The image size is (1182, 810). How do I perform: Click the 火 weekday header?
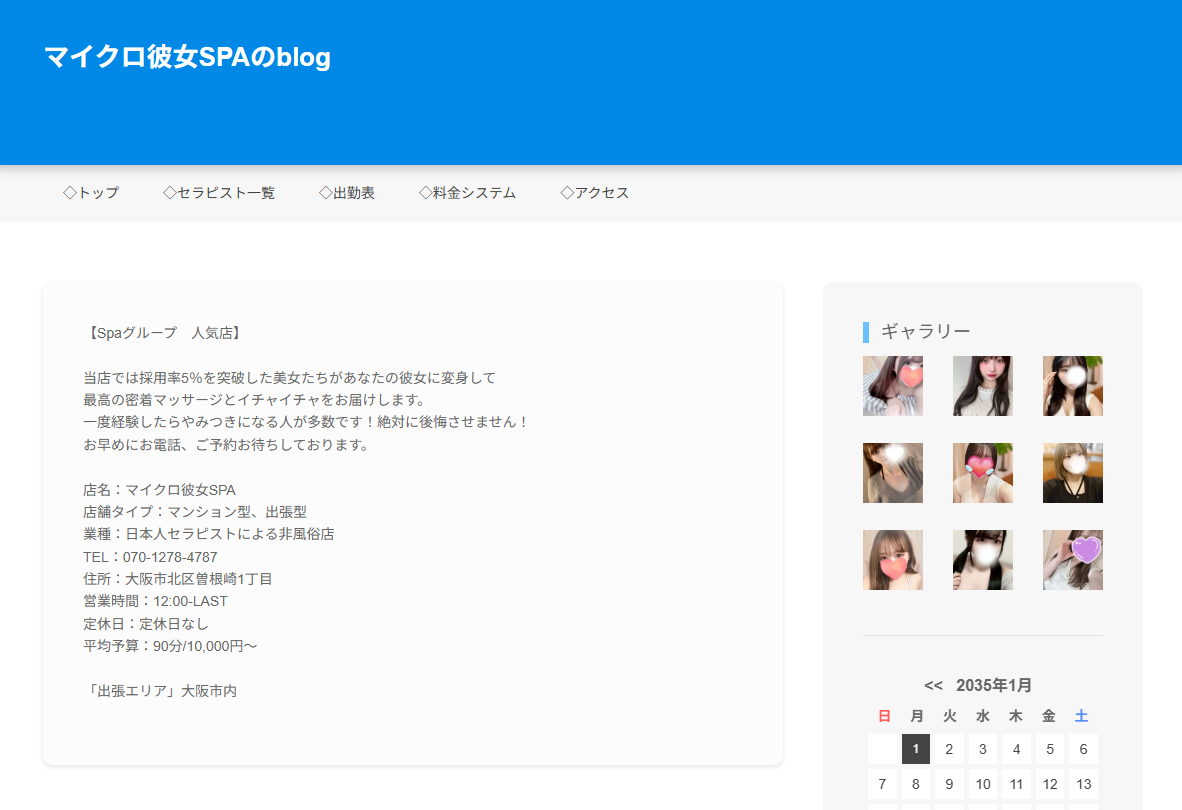click(950, 716)
